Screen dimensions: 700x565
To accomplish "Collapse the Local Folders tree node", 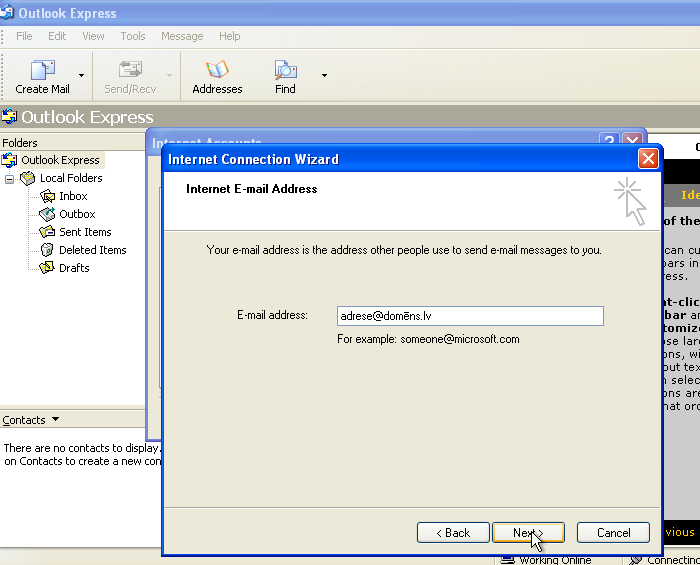I will pyautogui.click(x=9, y=179).
